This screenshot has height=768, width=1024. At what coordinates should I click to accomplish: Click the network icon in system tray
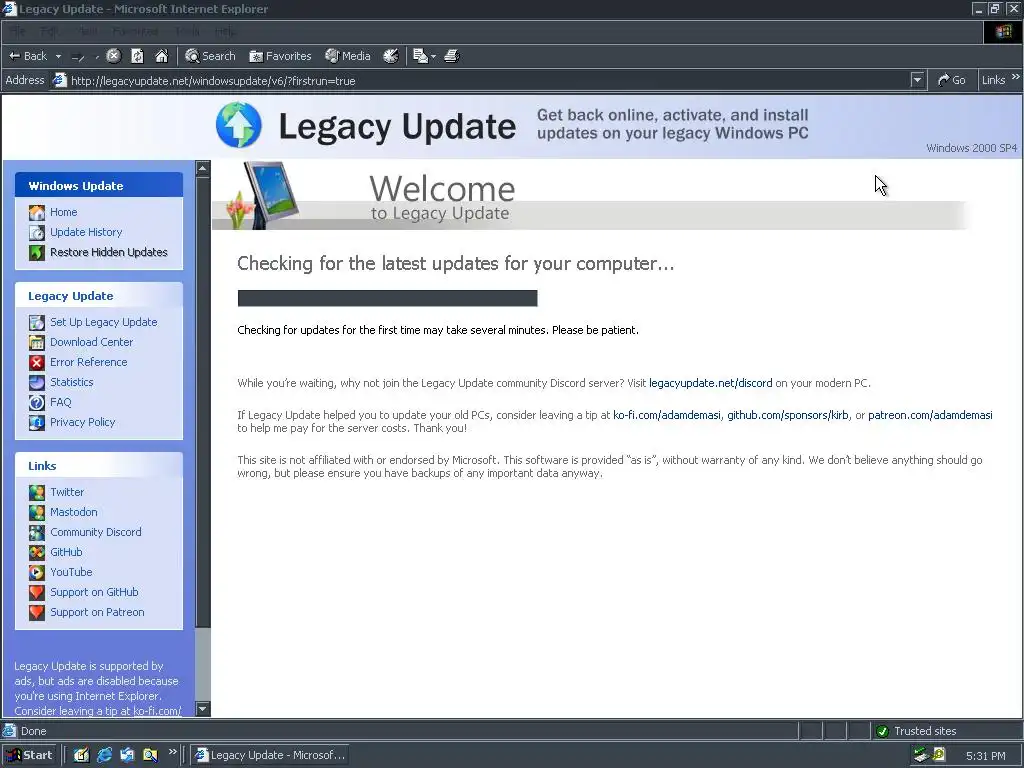click(921, 756)
